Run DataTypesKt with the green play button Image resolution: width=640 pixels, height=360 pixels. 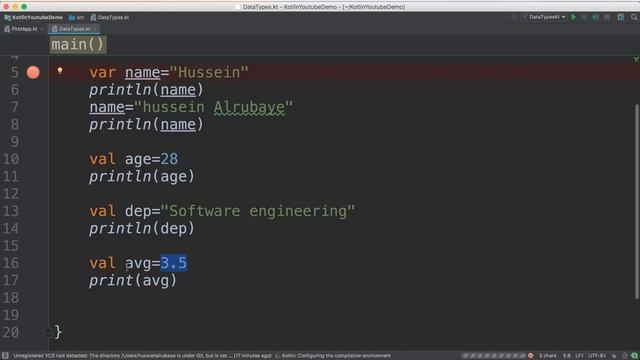pyautogui.click(x=573, y=17)
